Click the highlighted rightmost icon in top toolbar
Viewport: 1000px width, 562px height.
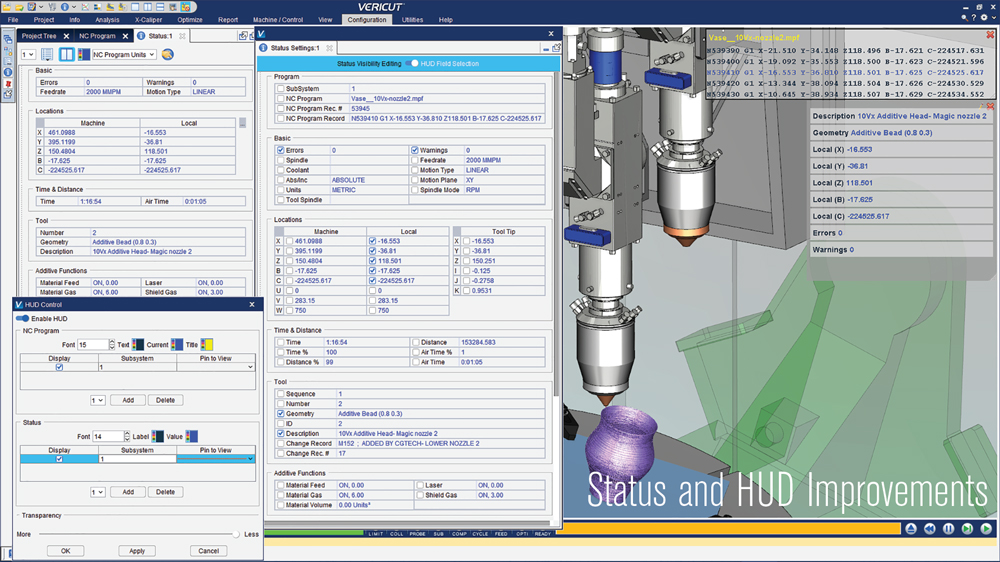coord(186,7)
